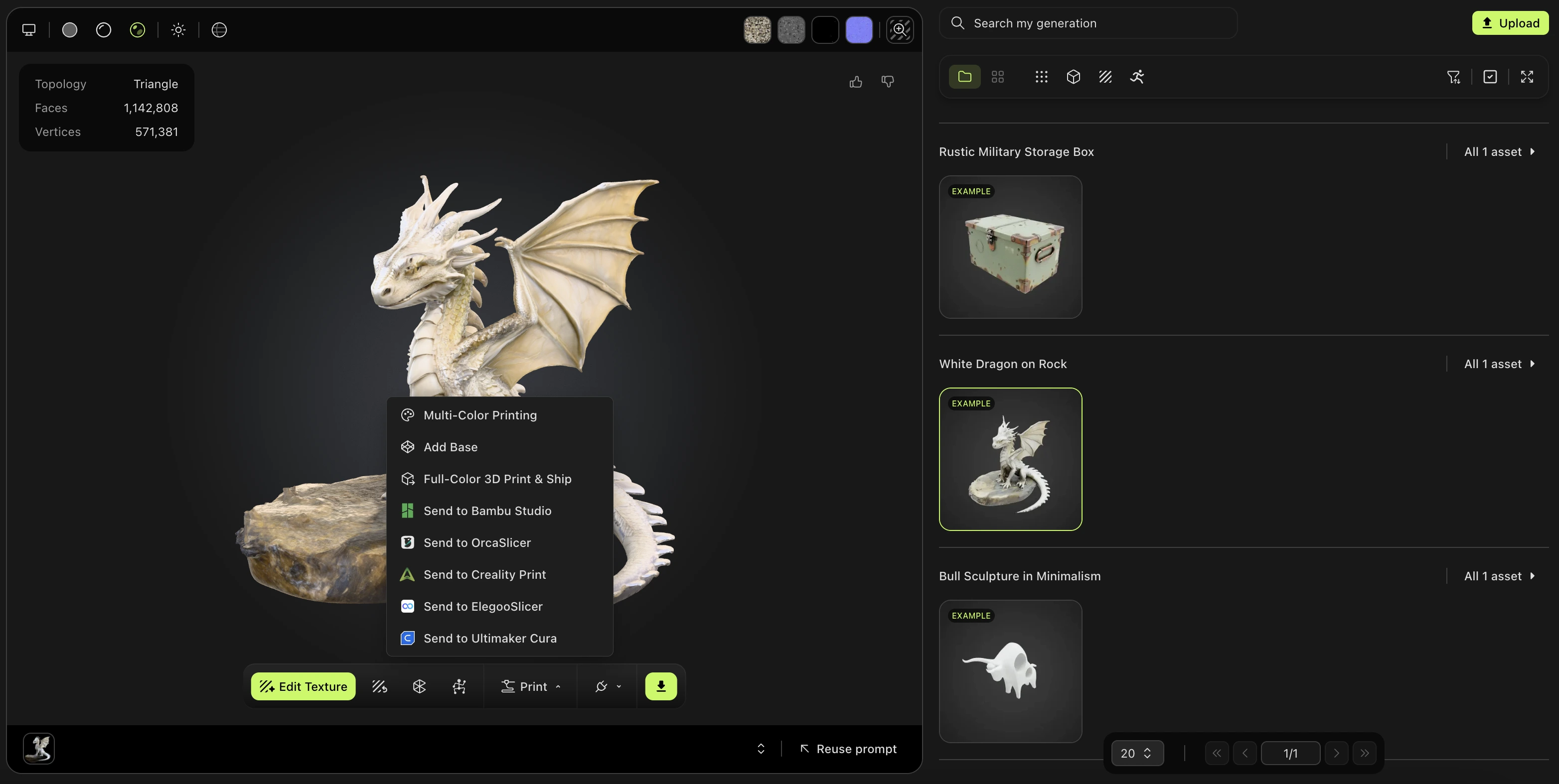Image resolution: width=1559 pixels, height=784 pixels.
Task: Click the filter sort icon
Action: point(1453,77)
